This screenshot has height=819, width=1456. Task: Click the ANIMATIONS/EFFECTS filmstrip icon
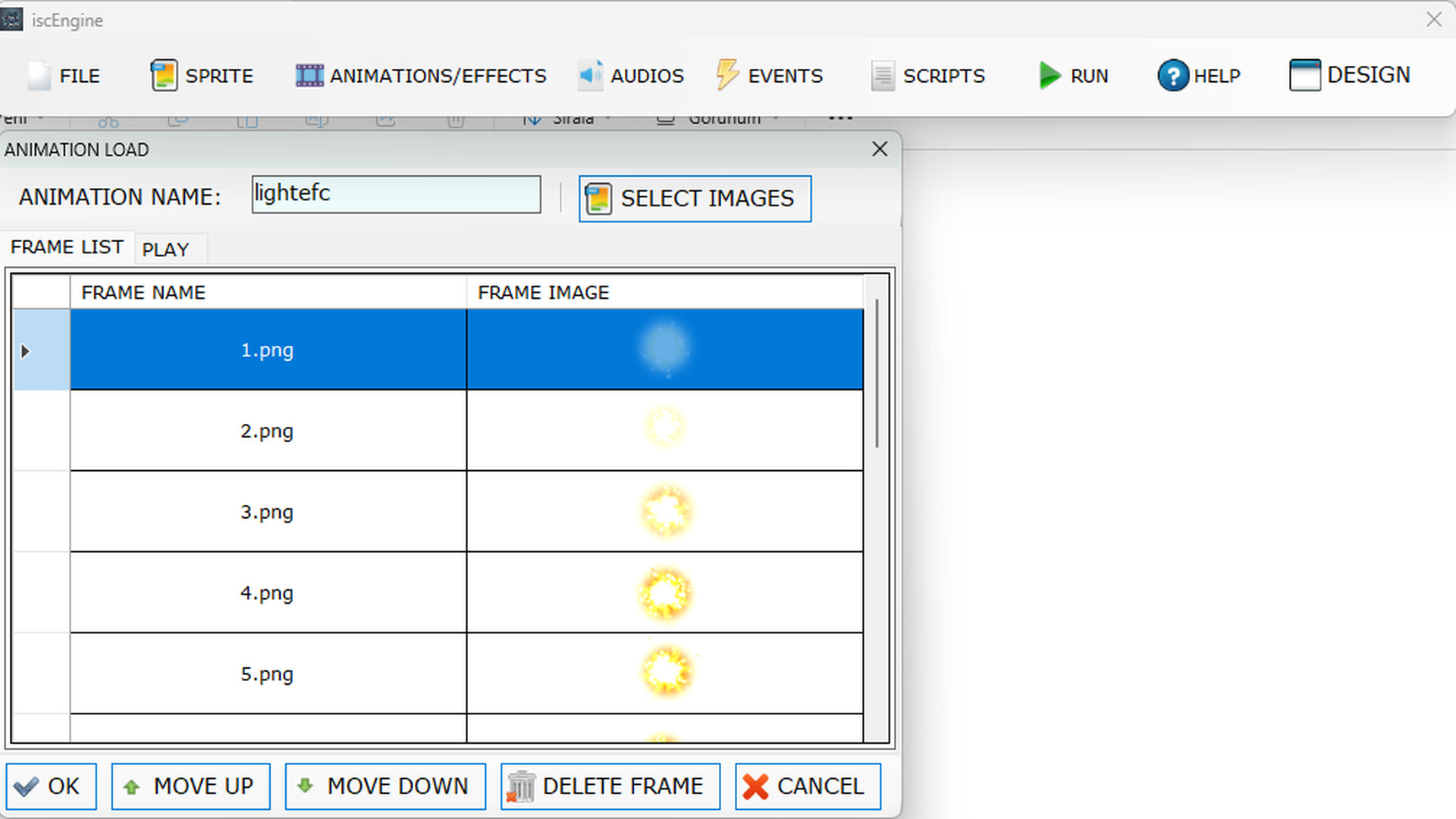[308, 75]
